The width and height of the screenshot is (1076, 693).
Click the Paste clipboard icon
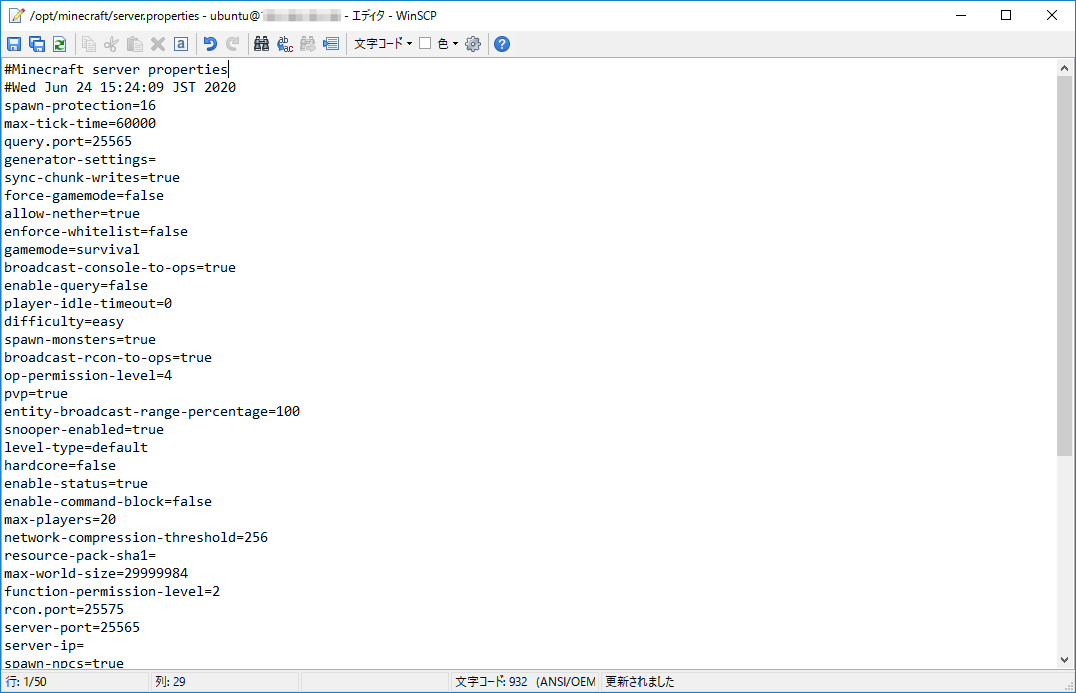(x=134, y=44)
